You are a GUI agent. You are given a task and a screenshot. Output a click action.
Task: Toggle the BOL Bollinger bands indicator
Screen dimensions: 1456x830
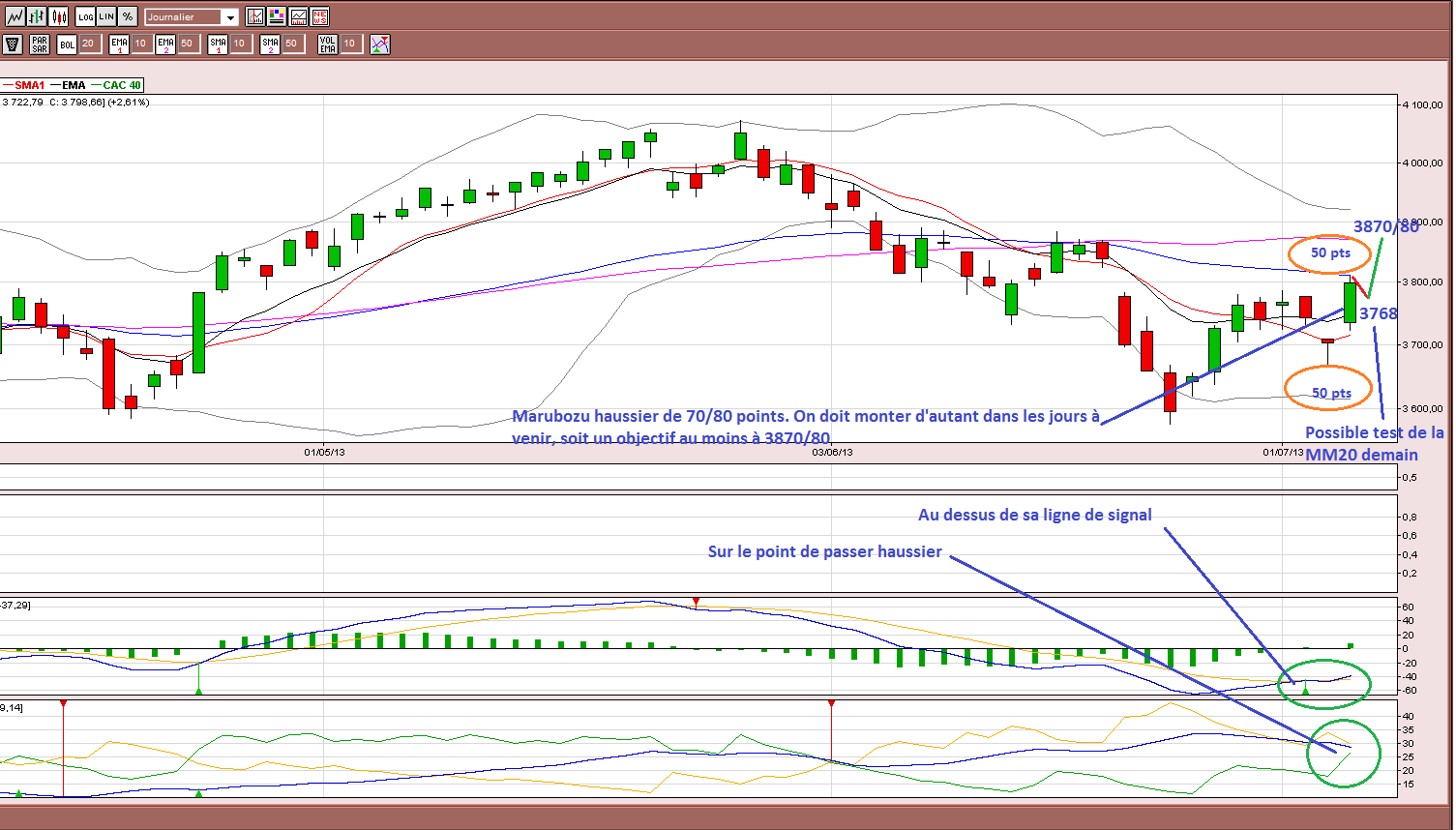[67, 44]
